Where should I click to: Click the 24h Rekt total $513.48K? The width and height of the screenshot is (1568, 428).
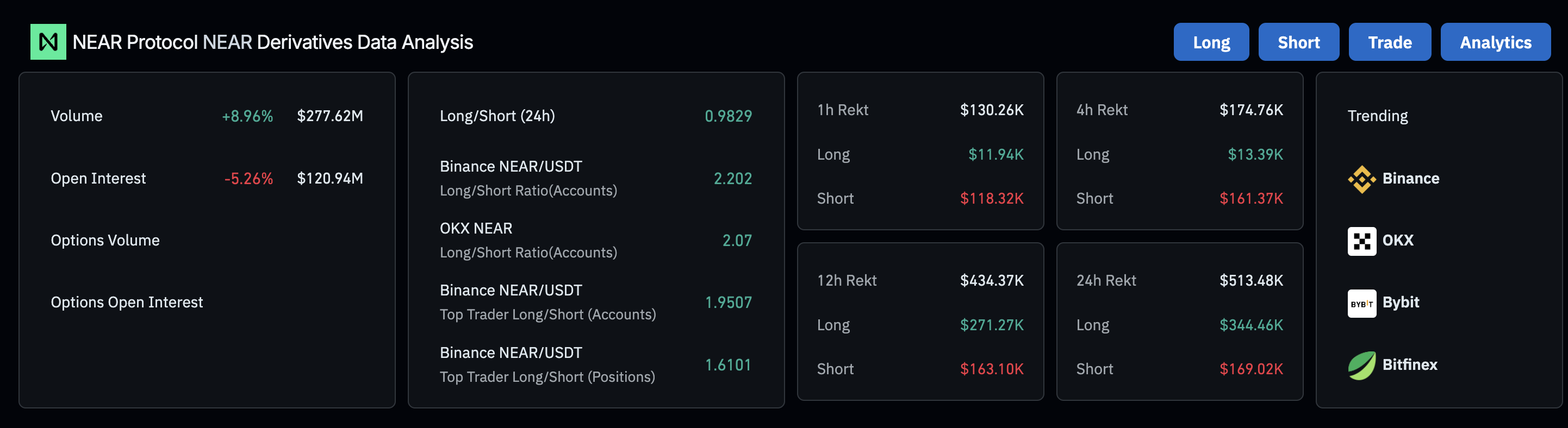(1250, 281)
